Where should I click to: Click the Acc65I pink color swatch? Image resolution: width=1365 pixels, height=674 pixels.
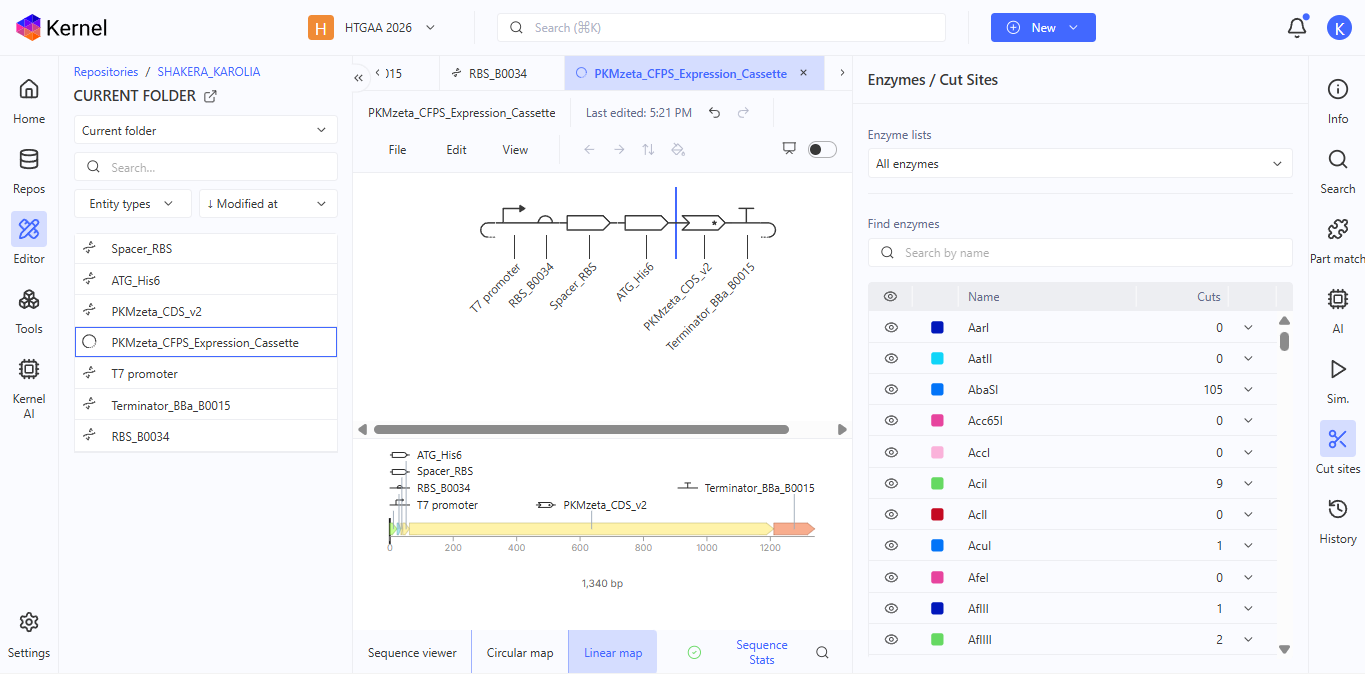point(937,420)
